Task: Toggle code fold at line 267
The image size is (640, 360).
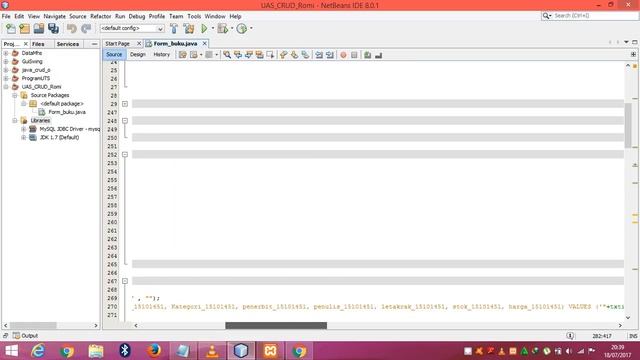Action: click(125, 281)
